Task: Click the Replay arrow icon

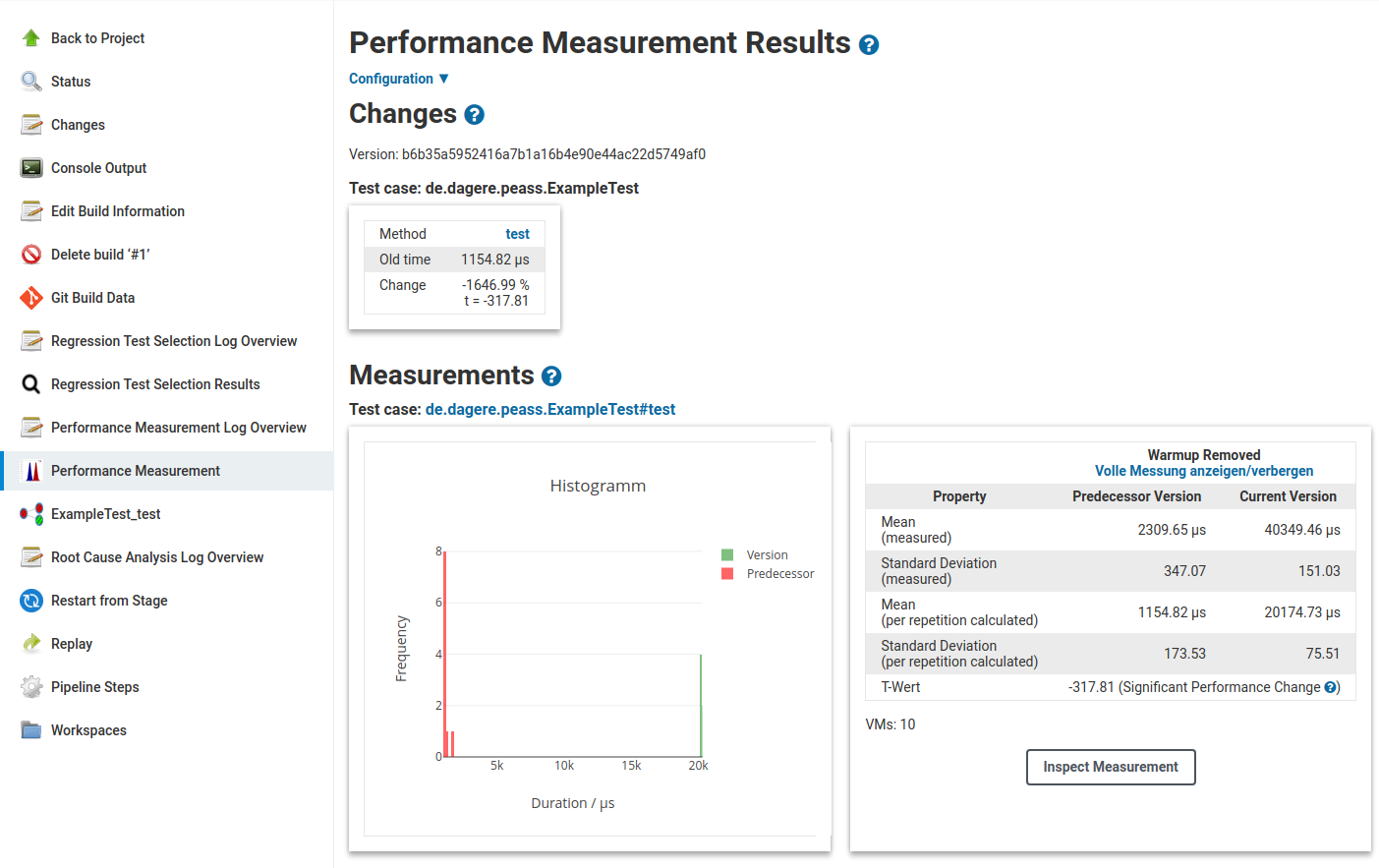Action: click(x=31, y=644)
